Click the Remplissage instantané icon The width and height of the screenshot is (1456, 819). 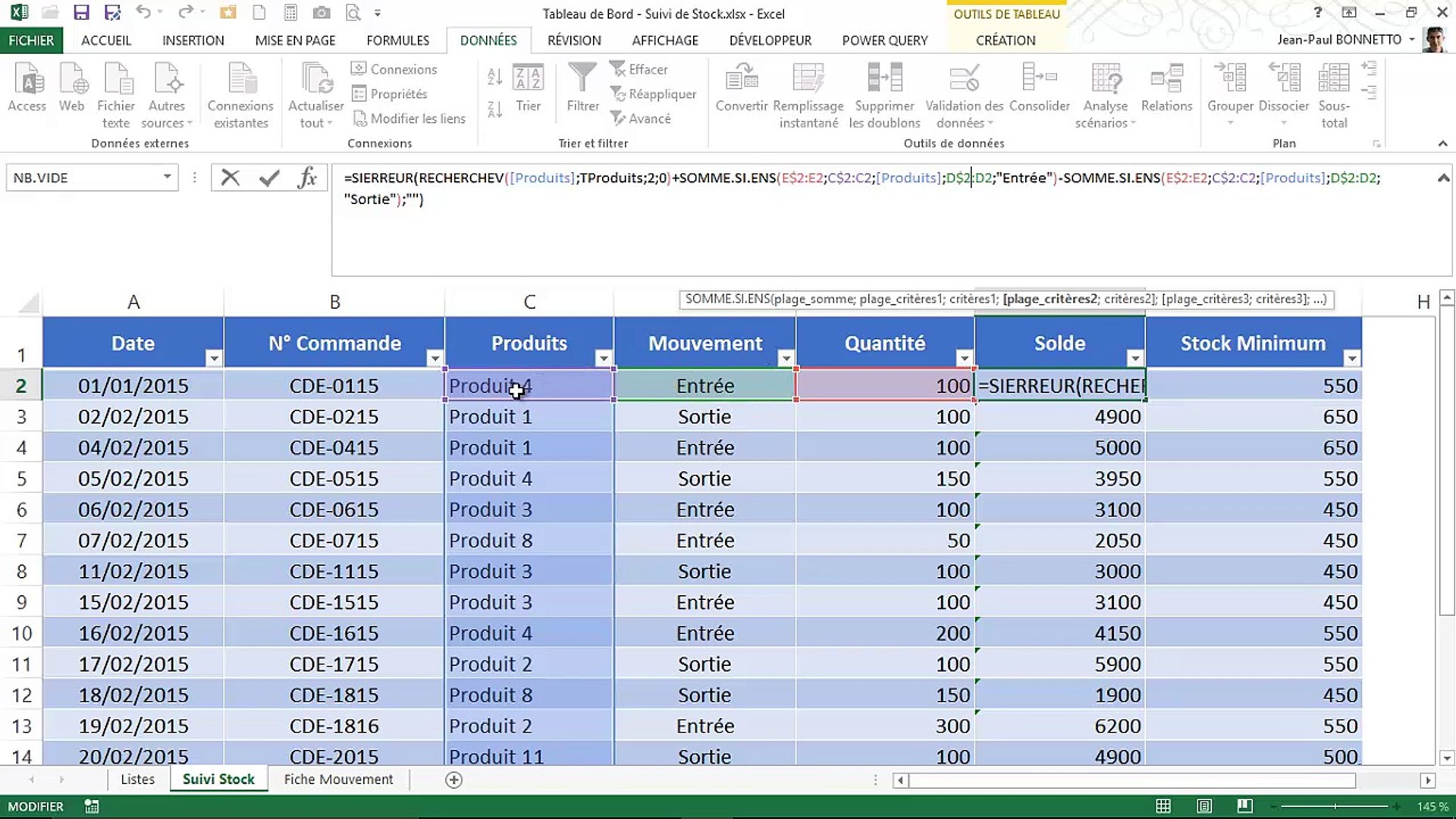(x=808, y=78)
